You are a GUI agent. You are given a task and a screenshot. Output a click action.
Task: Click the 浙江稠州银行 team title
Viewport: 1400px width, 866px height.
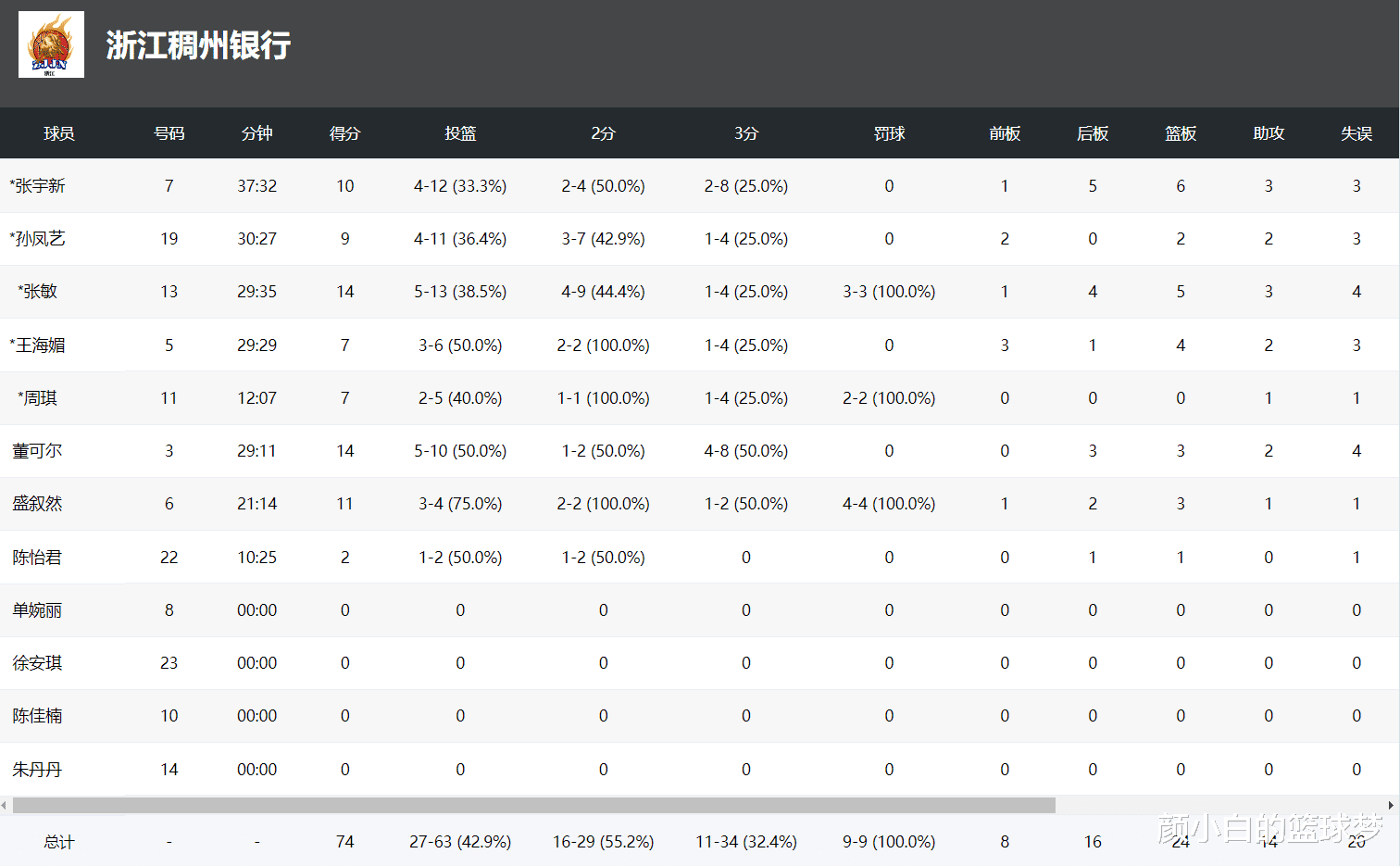(198, 45)
